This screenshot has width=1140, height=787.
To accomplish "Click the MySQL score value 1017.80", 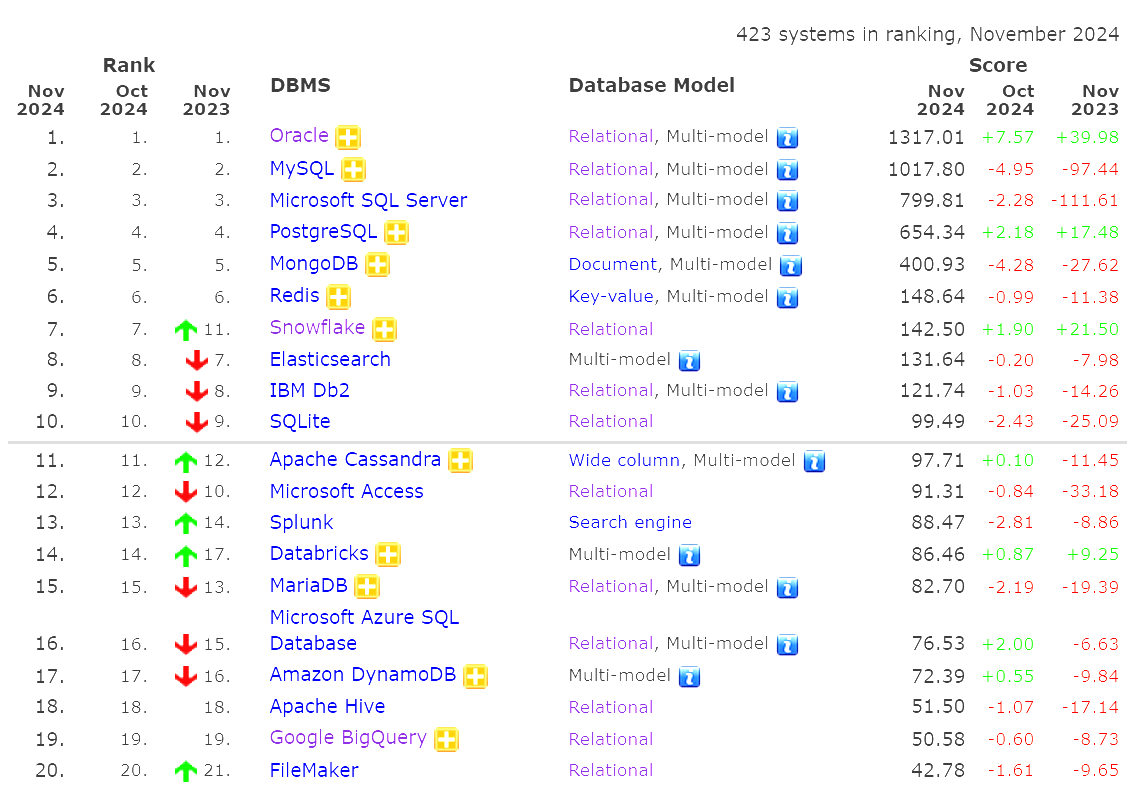I will (926, 169).
